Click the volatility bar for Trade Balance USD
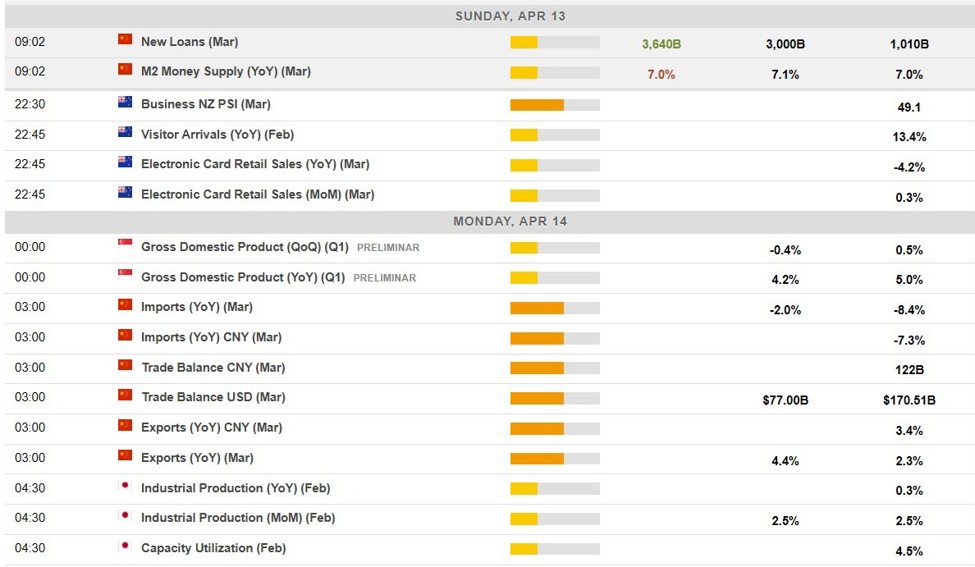 (x=554, y=398)
